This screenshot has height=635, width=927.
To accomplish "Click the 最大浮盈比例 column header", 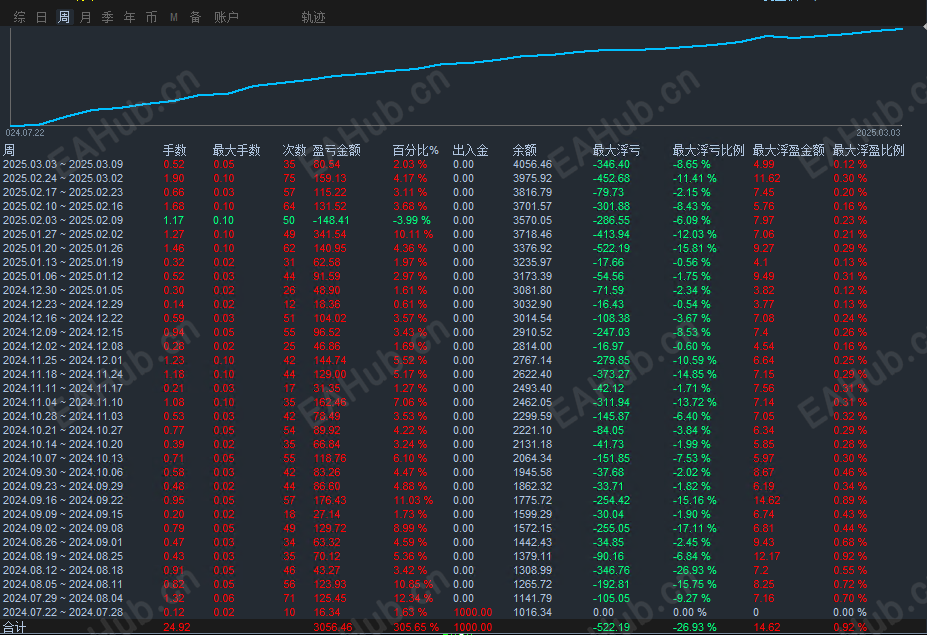I will pyautogui.click(x=868, y=150).
